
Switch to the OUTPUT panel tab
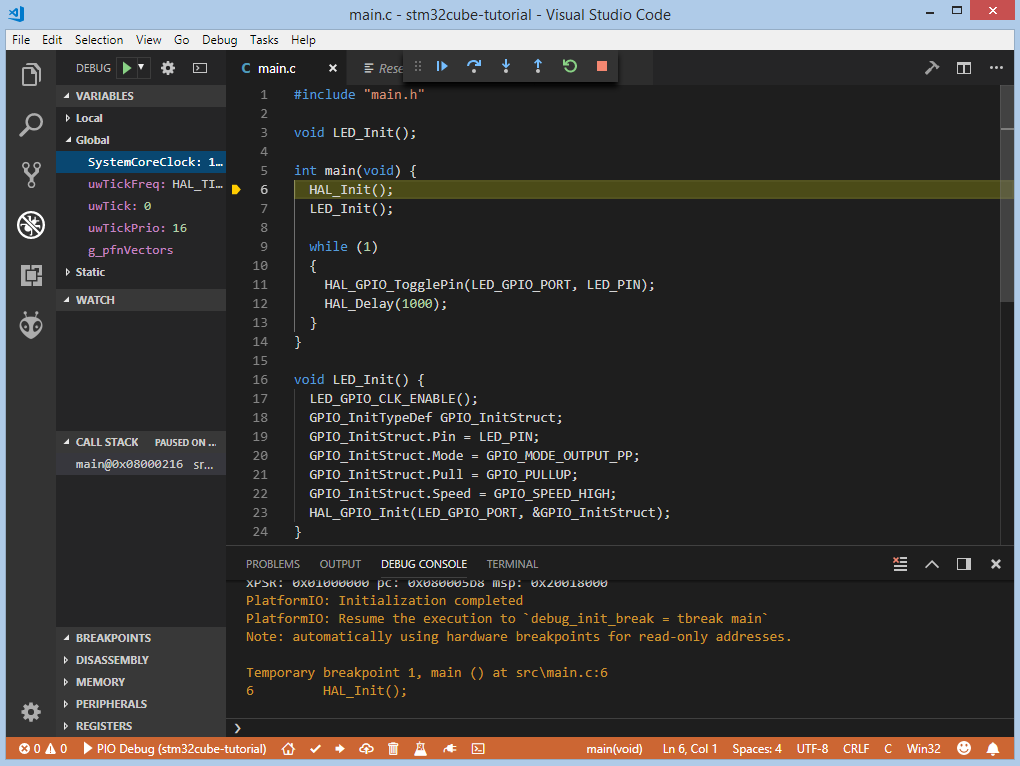point(340,564)
